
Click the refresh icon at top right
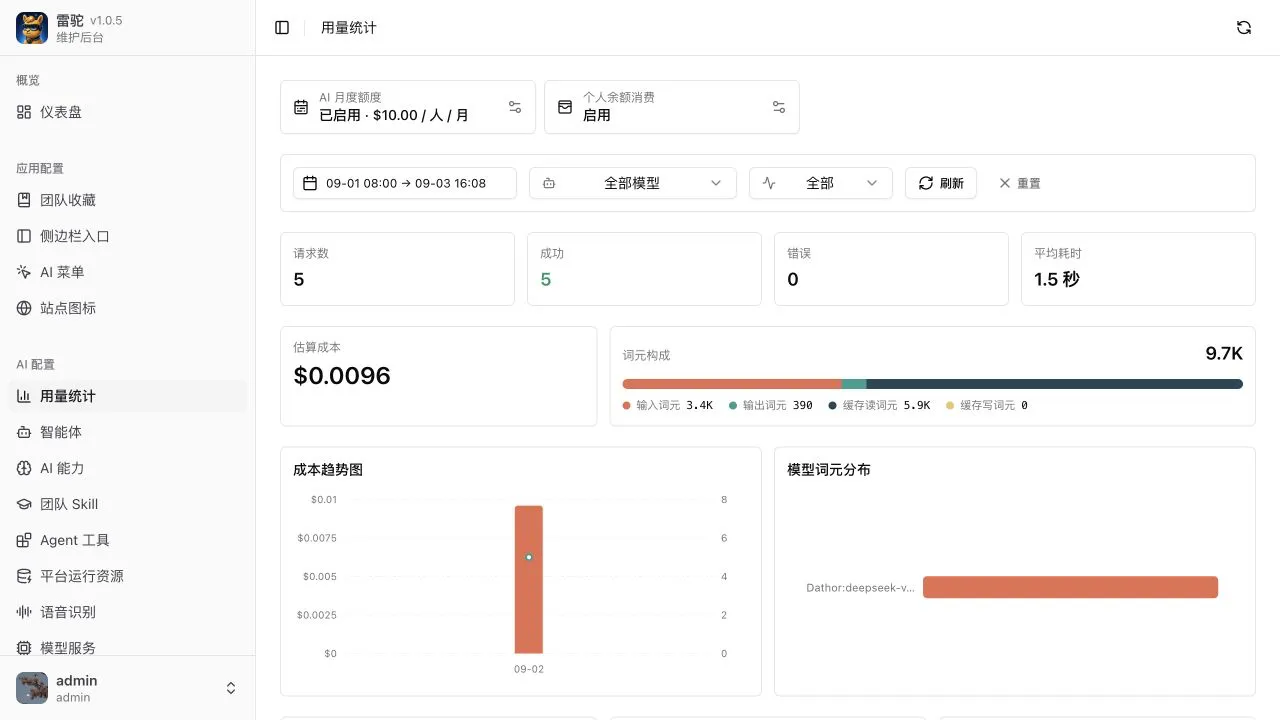click(x=1244, y=28)
